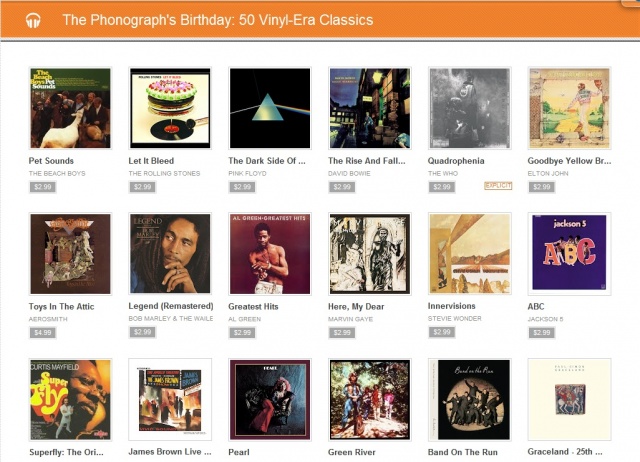The width and height of the screenshot is (640, 462).
Task: Select the Graceland 25th album cover
Action: 569,399
